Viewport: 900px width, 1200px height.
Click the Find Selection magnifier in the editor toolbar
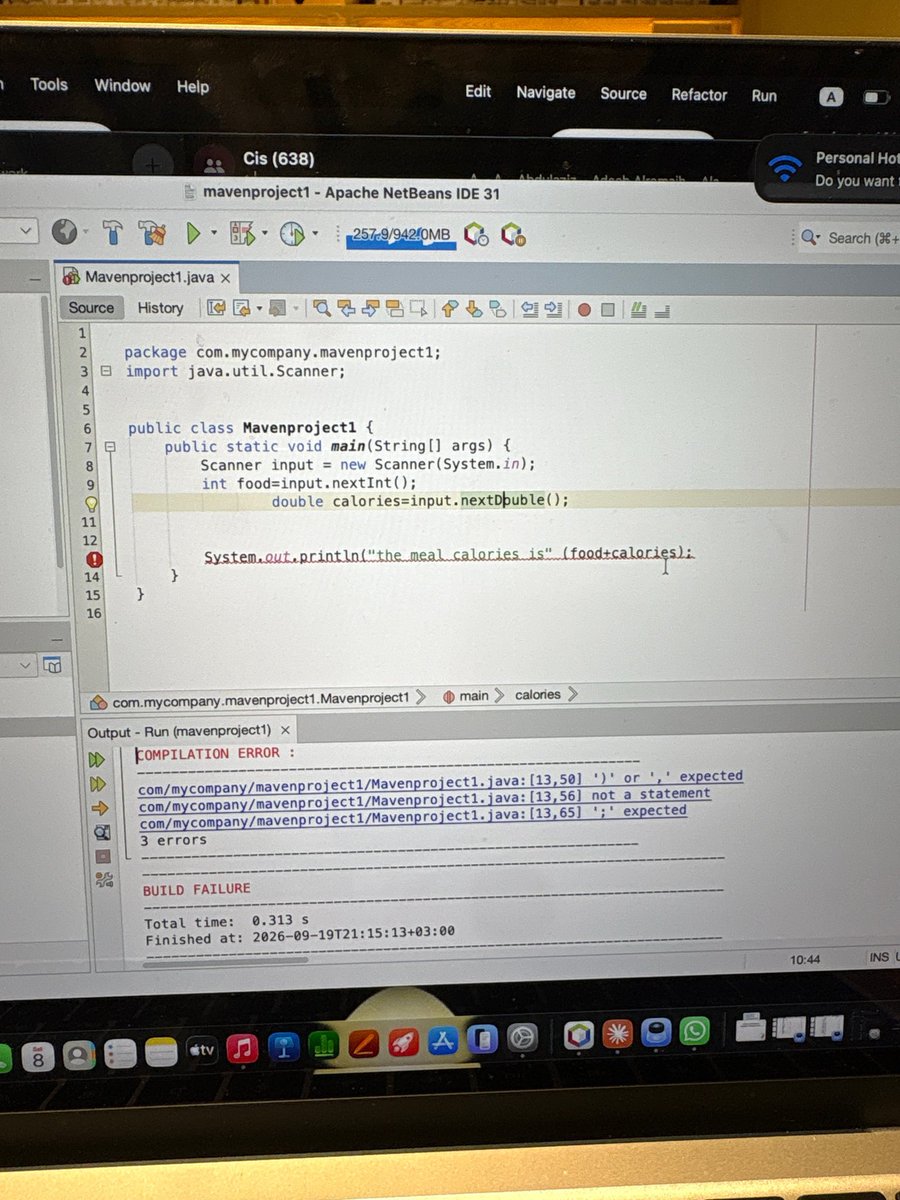pyautogui.click(x=322, y=308)
